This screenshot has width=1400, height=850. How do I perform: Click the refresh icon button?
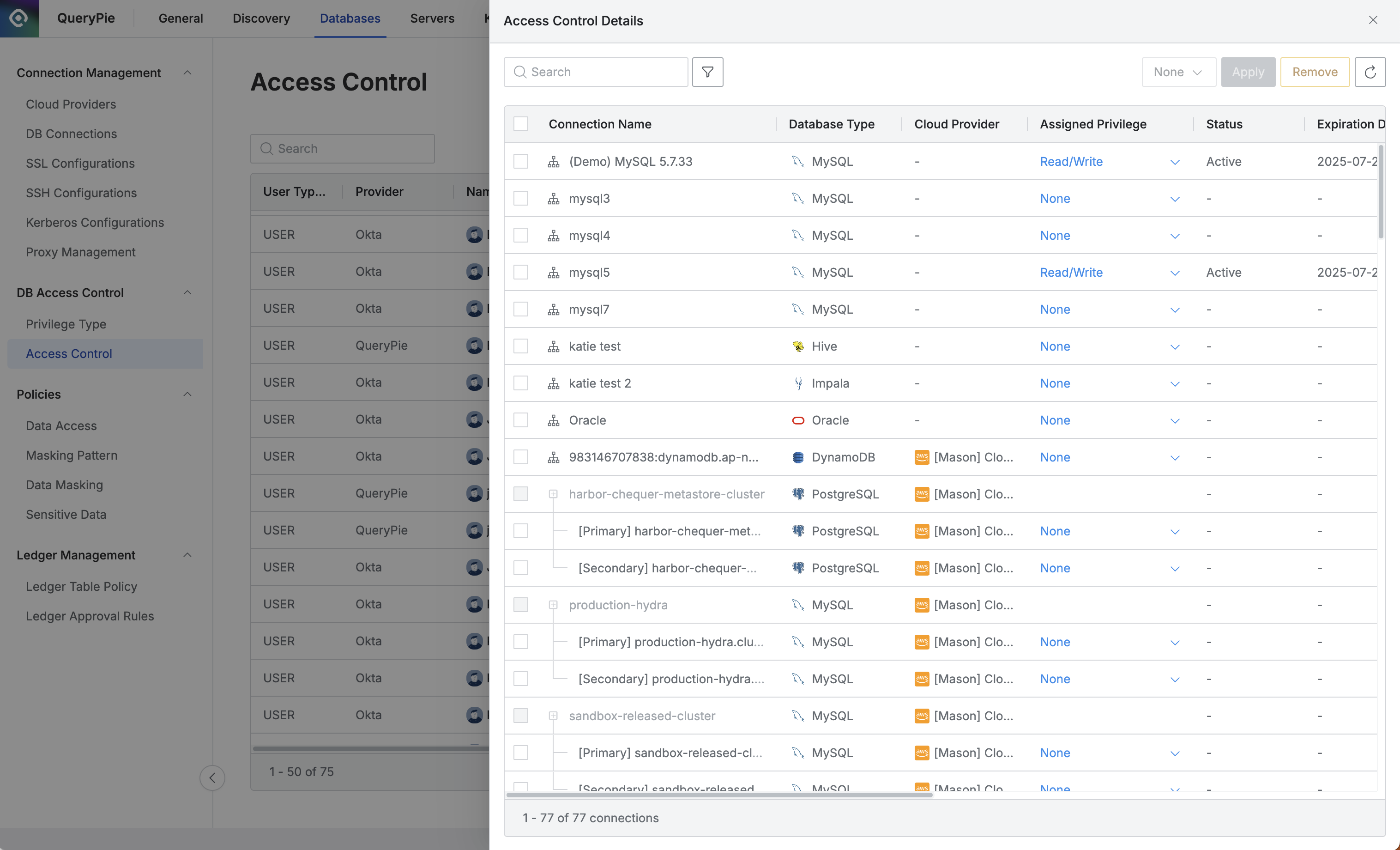coord(1370,72)
